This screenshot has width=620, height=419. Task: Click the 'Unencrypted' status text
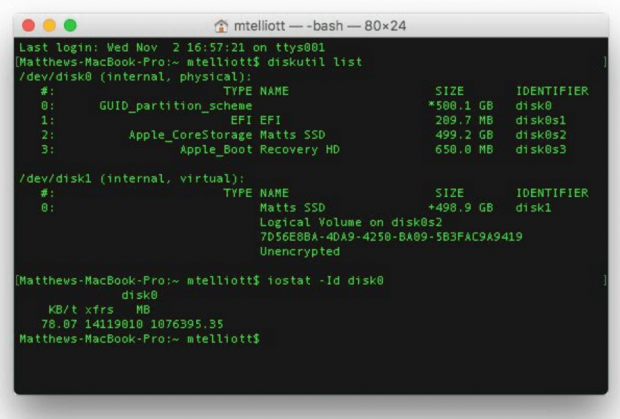[x=299, y=252]
